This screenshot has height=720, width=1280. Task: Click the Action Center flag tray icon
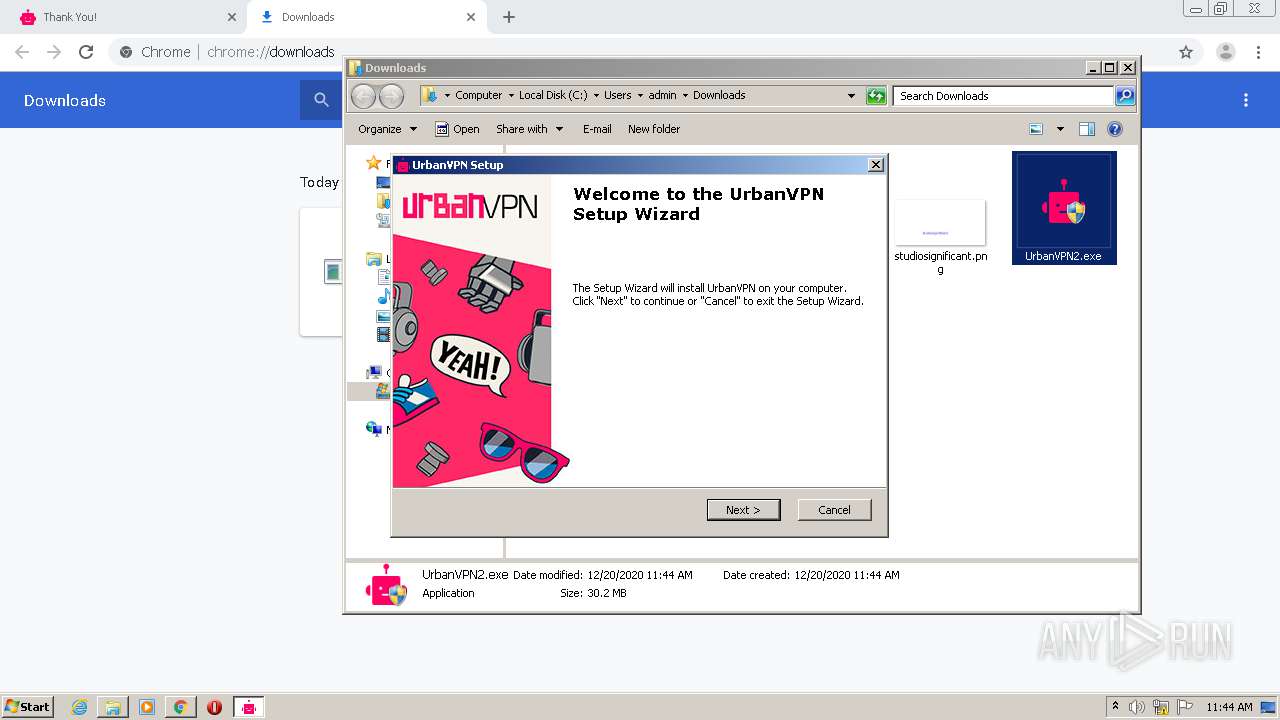click(1185, 707)
